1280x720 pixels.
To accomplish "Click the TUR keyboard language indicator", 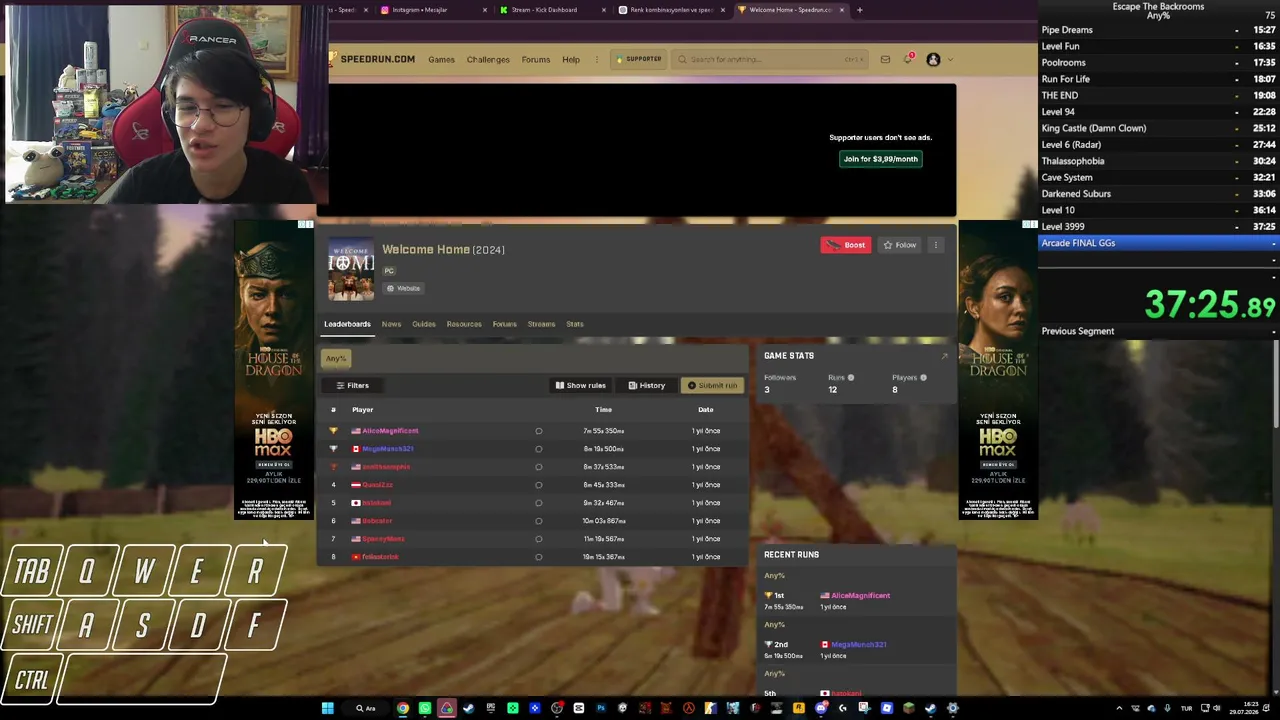I will click(1188, 708).
